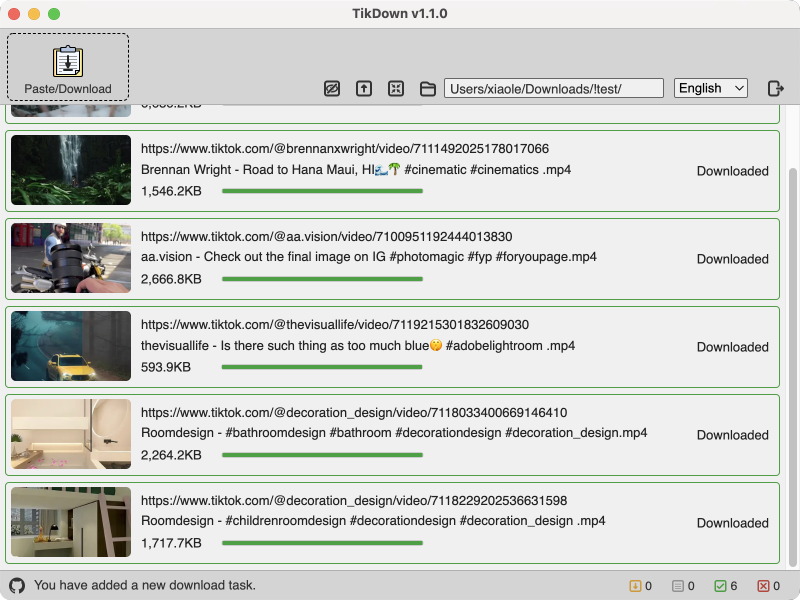Click the progress bar of 593.9KB download
Image resolution: width=800 pixels, height=600 pixels.
[322, 367]
